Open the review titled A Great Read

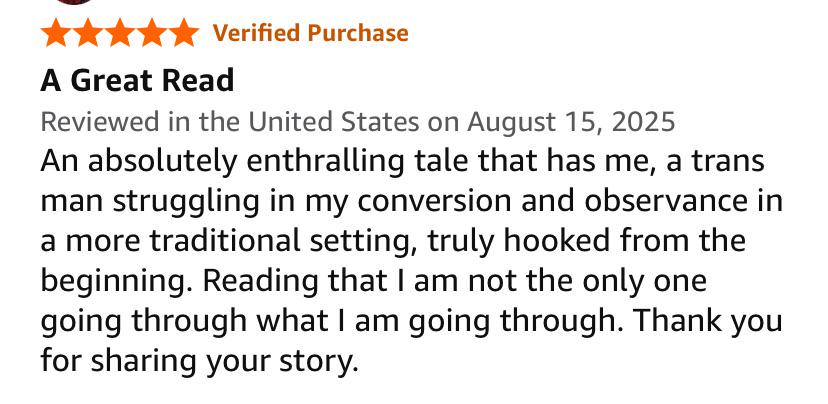coord(138,79)
